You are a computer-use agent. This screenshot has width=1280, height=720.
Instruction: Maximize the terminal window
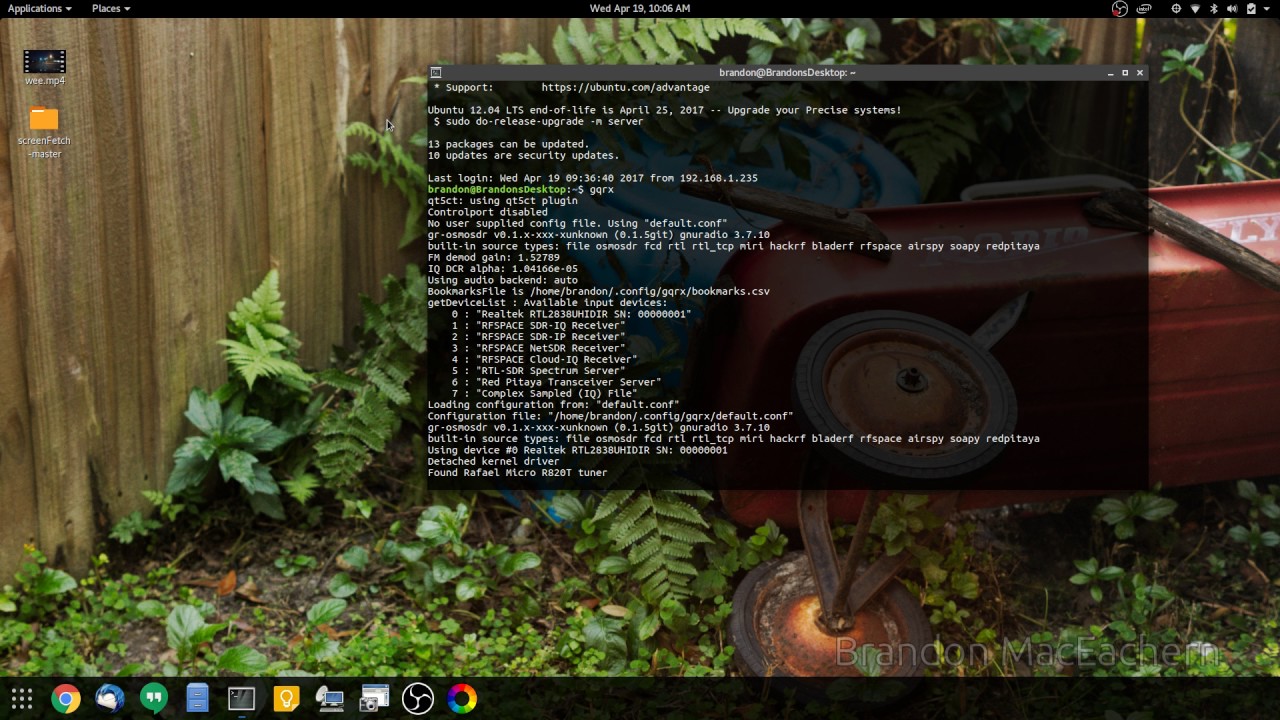pyautogui.click(x=1125, y=73)
